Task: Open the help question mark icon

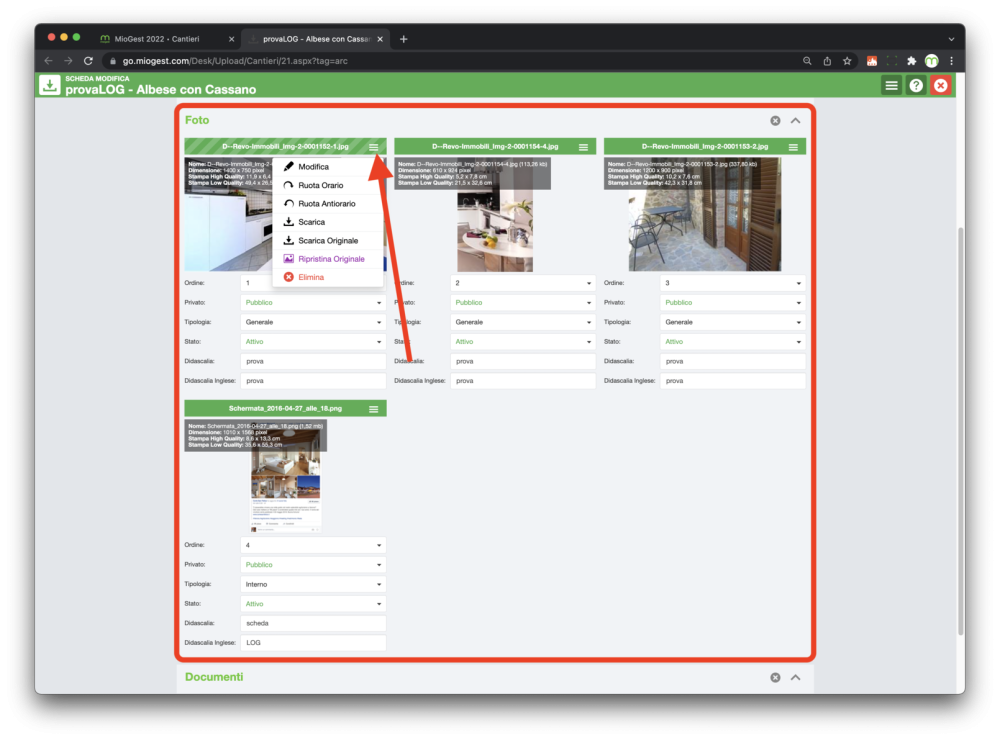Action: [916, 85]
